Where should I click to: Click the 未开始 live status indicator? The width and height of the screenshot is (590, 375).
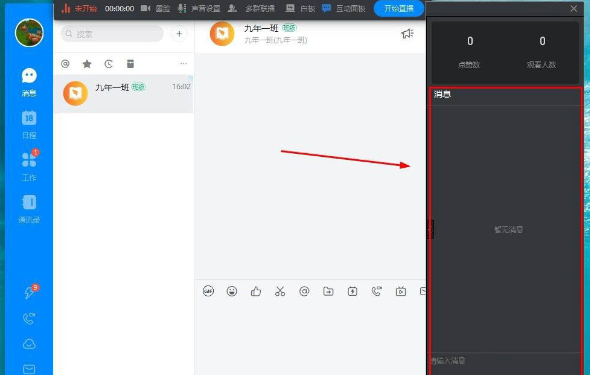(79, 8)
